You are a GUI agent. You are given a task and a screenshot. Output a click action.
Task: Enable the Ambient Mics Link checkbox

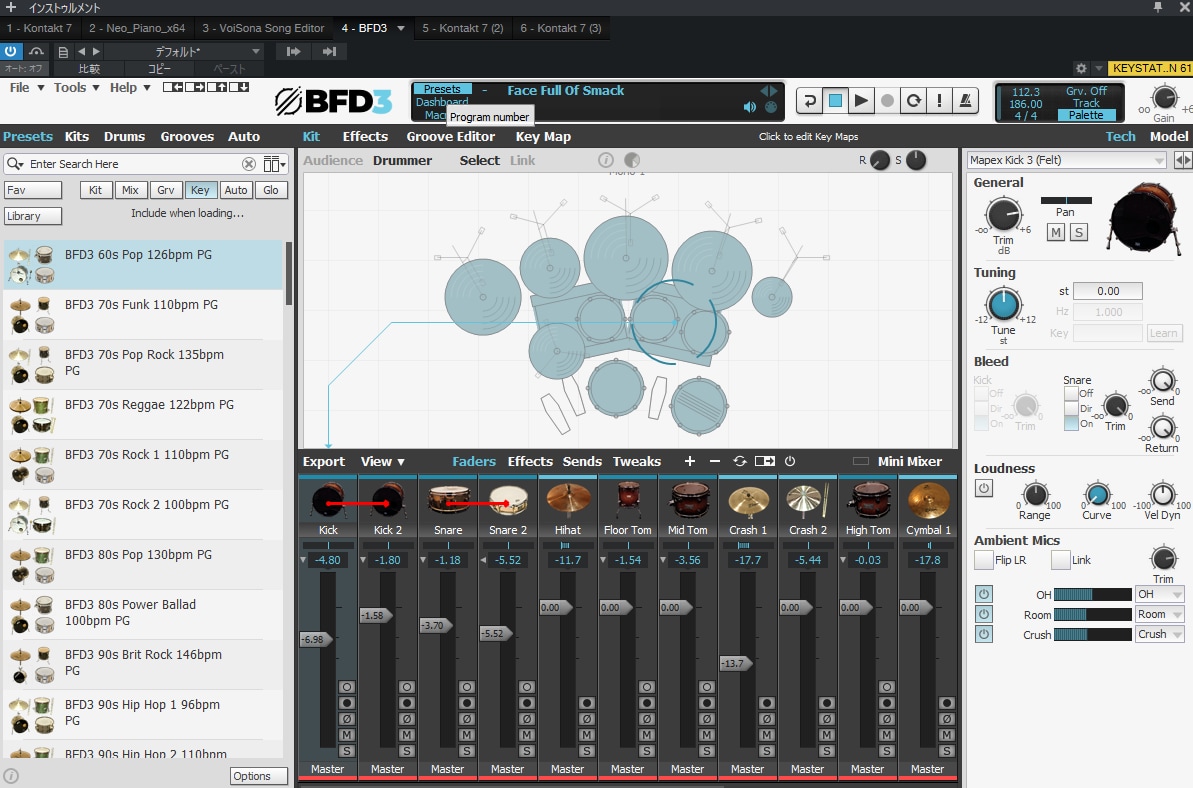(1060, 561)
